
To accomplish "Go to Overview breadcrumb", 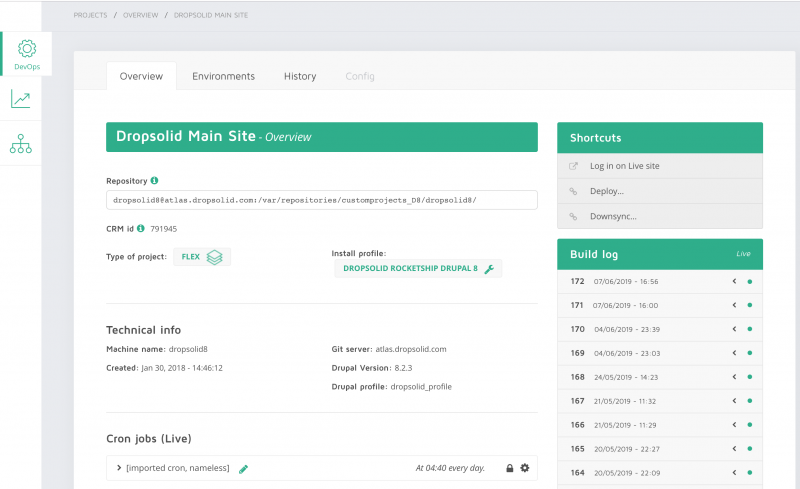I will point(140,15).
